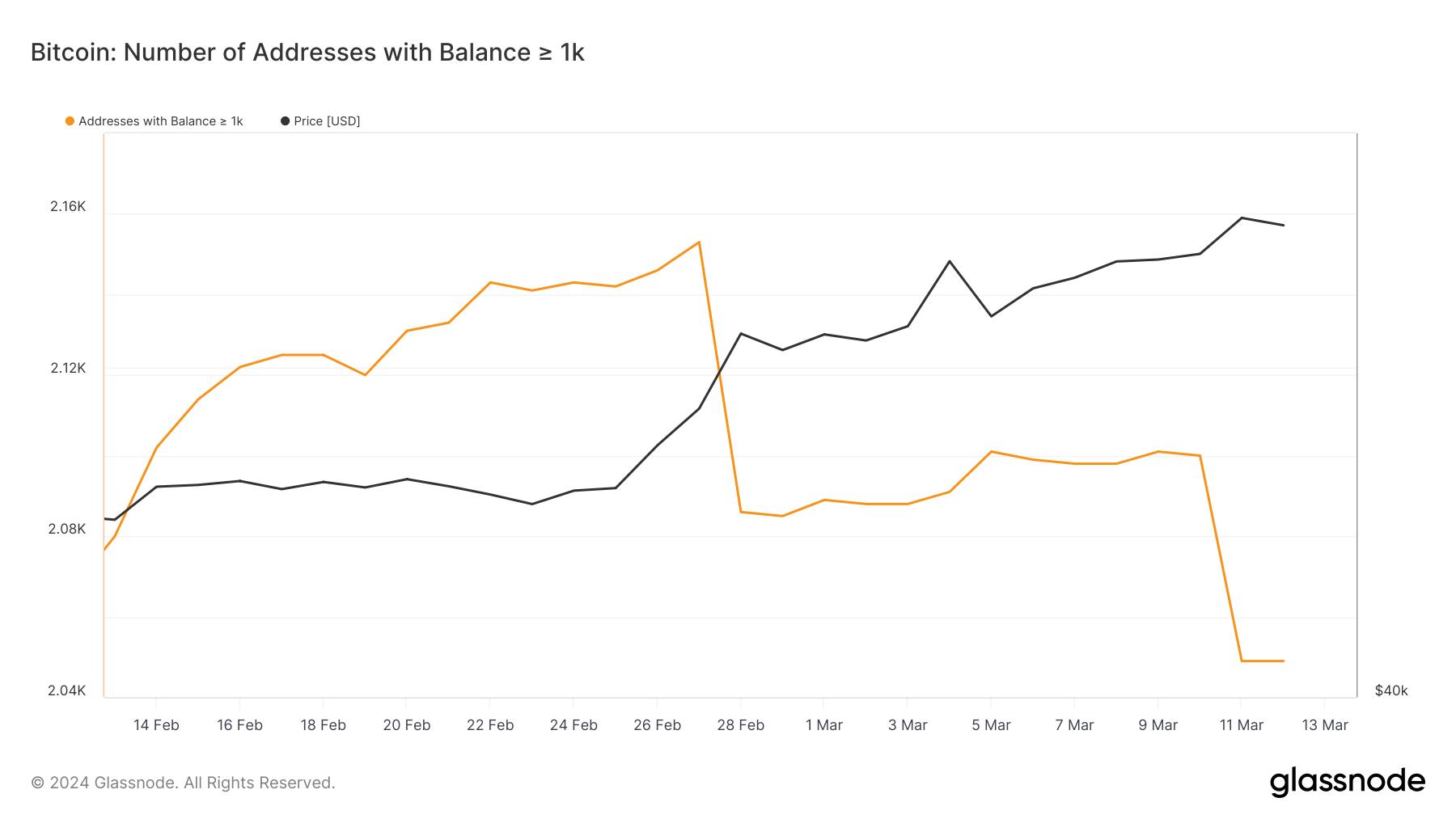This screenshot has height=819, width=1456.
Task: Select the 13 Mar x-axis label
Action: (1324, 725)
